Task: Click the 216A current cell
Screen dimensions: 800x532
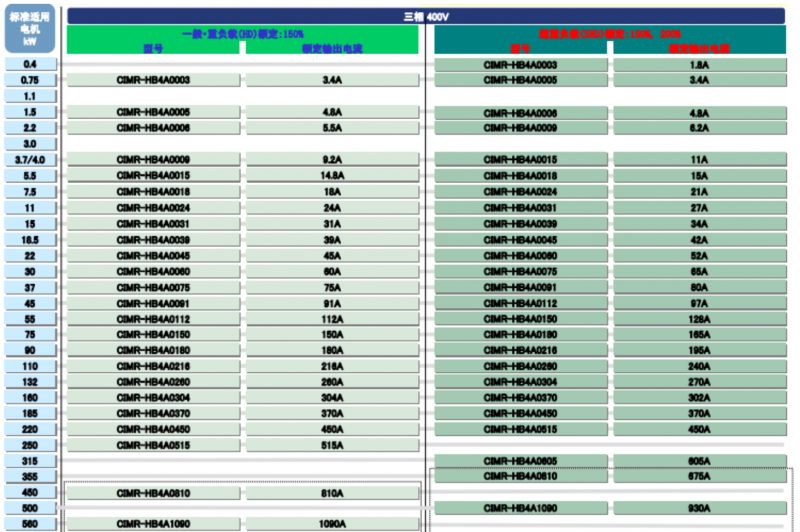Action: coord(332,366)
